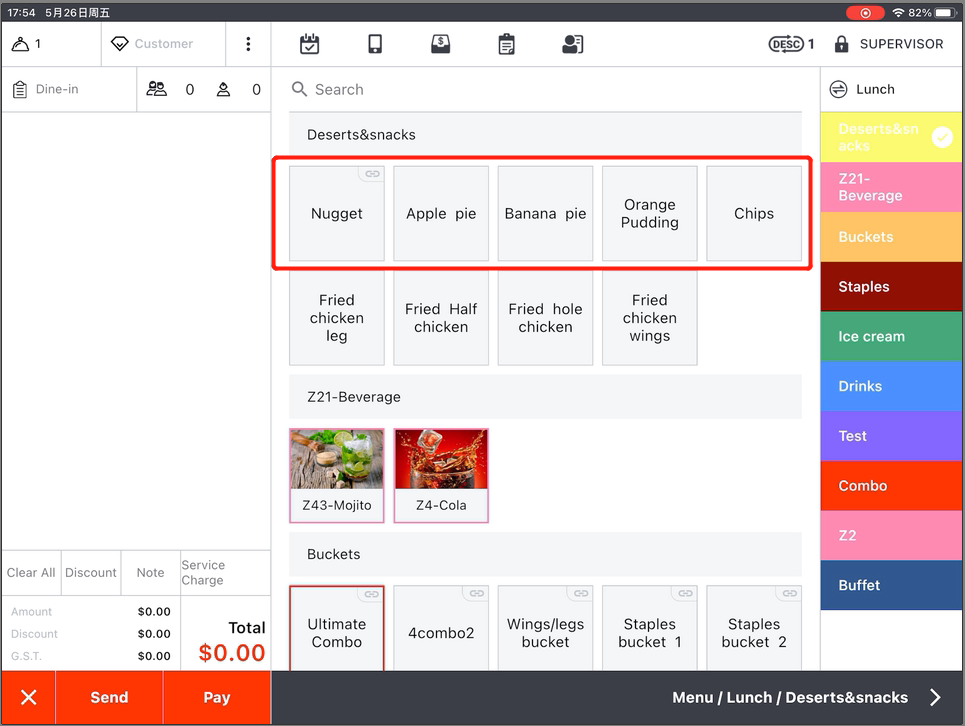This screenshot has height=726, width=965.
Task: Click the Search input field
Action: pyautogui.click(x=545, y=89)
